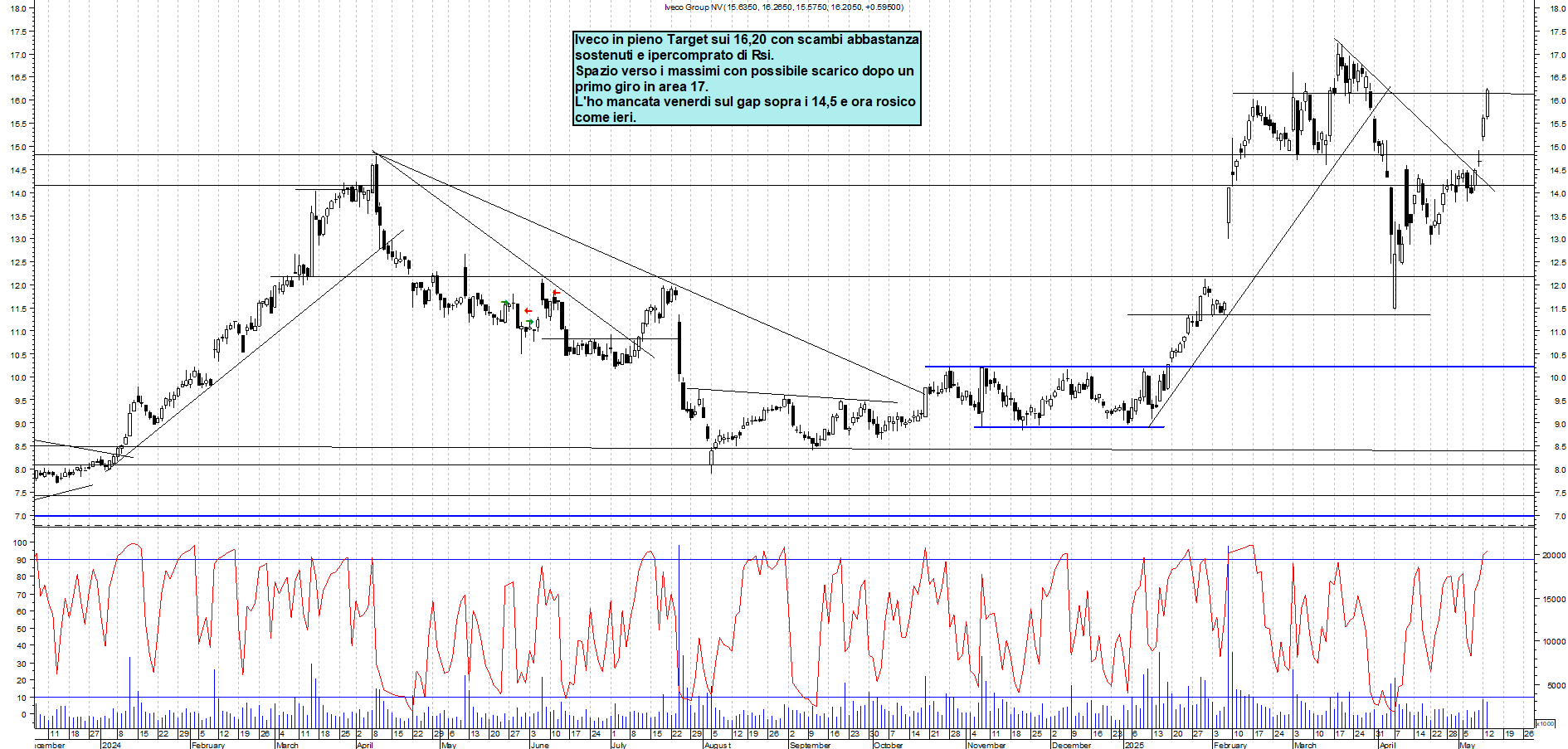Click the 15000 label on the volume axis
Image resolution: width=1568 pixels, height=749 pixels.
tap(1554, 600)
